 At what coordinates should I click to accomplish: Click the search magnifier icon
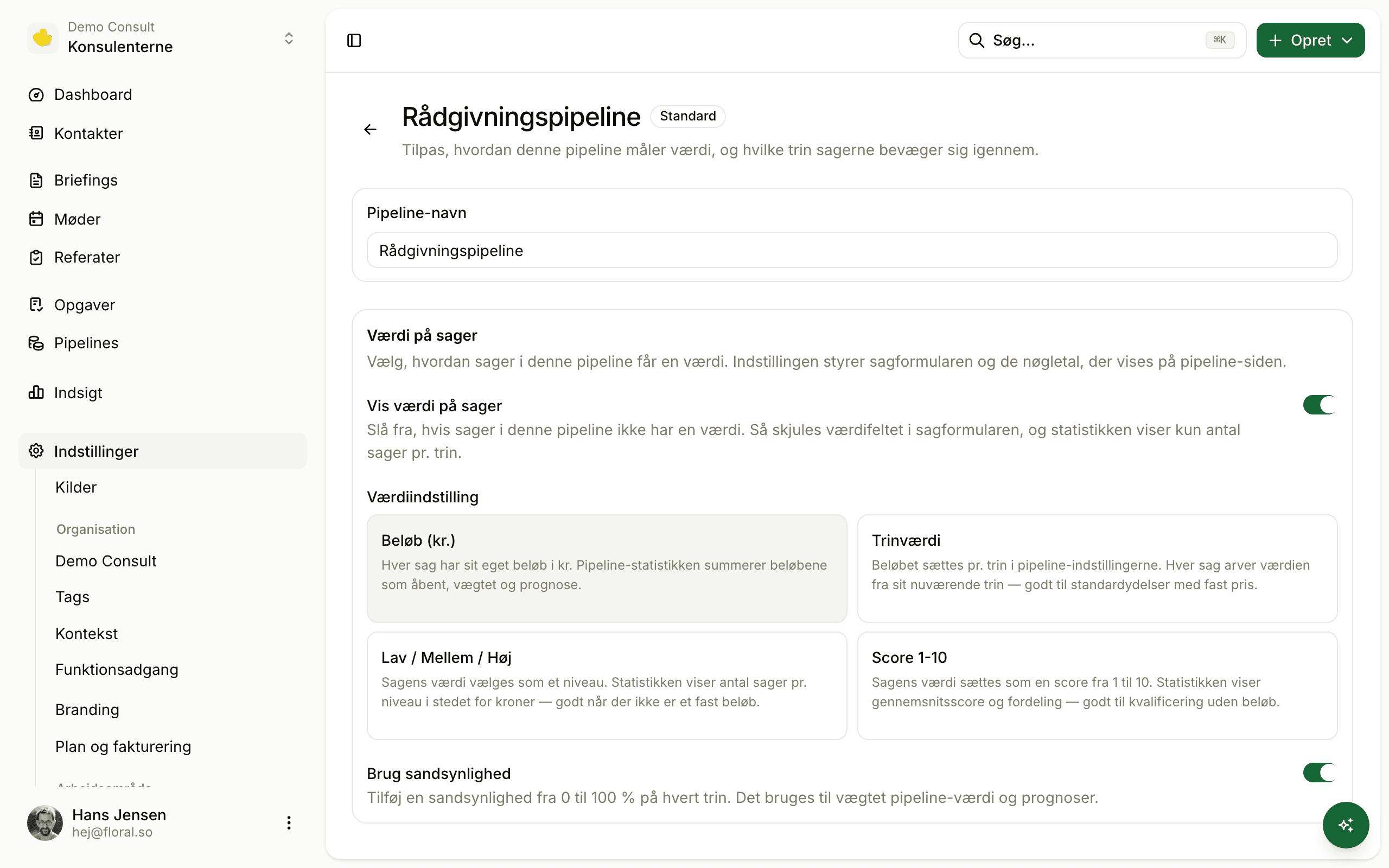tap(976, 40)
